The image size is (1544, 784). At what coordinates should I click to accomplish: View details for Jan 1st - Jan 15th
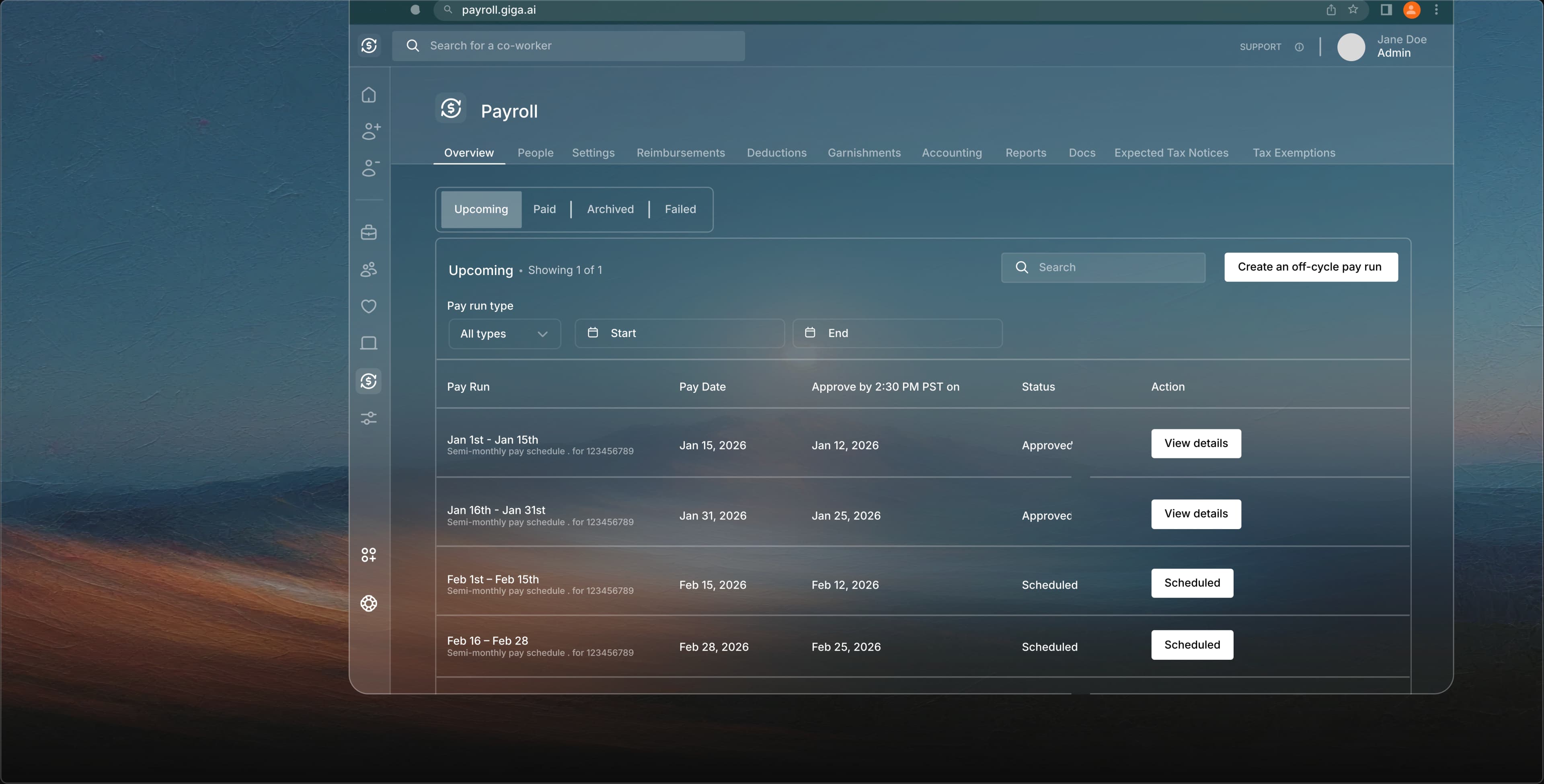(x=1196, y=443)
